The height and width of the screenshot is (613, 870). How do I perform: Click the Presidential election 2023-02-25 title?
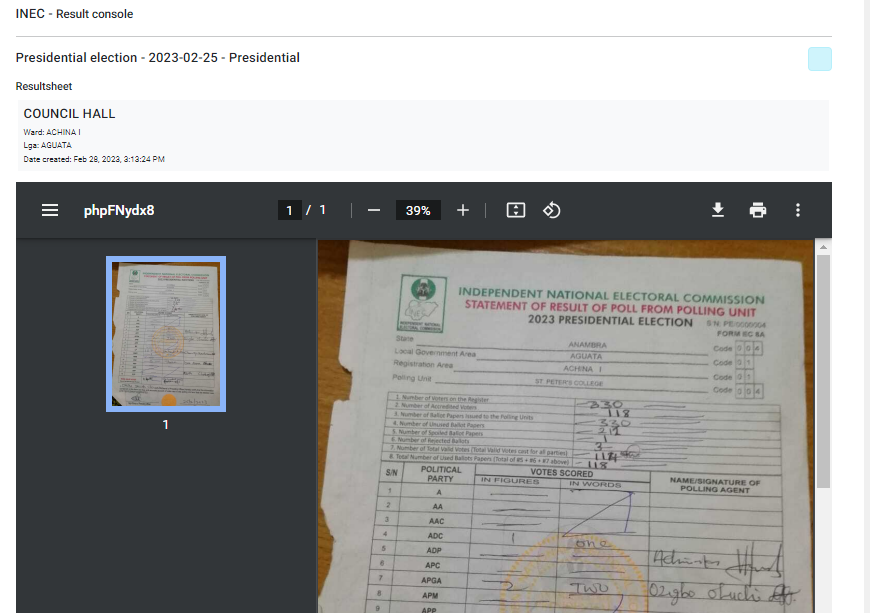coord(158,58)
